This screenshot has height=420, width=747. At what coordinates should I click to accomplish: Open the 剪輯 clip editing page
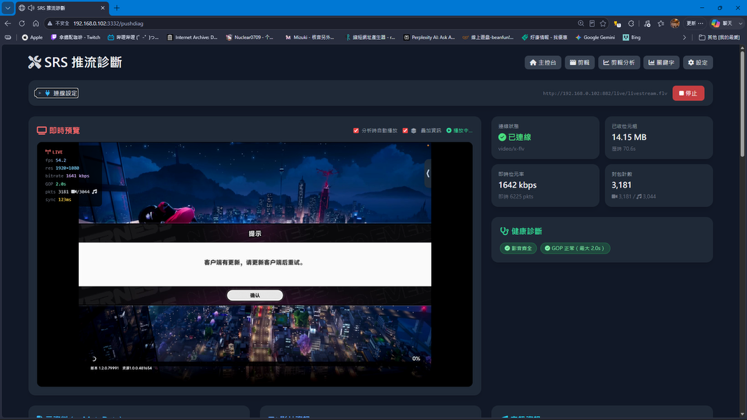coord(580,62)
